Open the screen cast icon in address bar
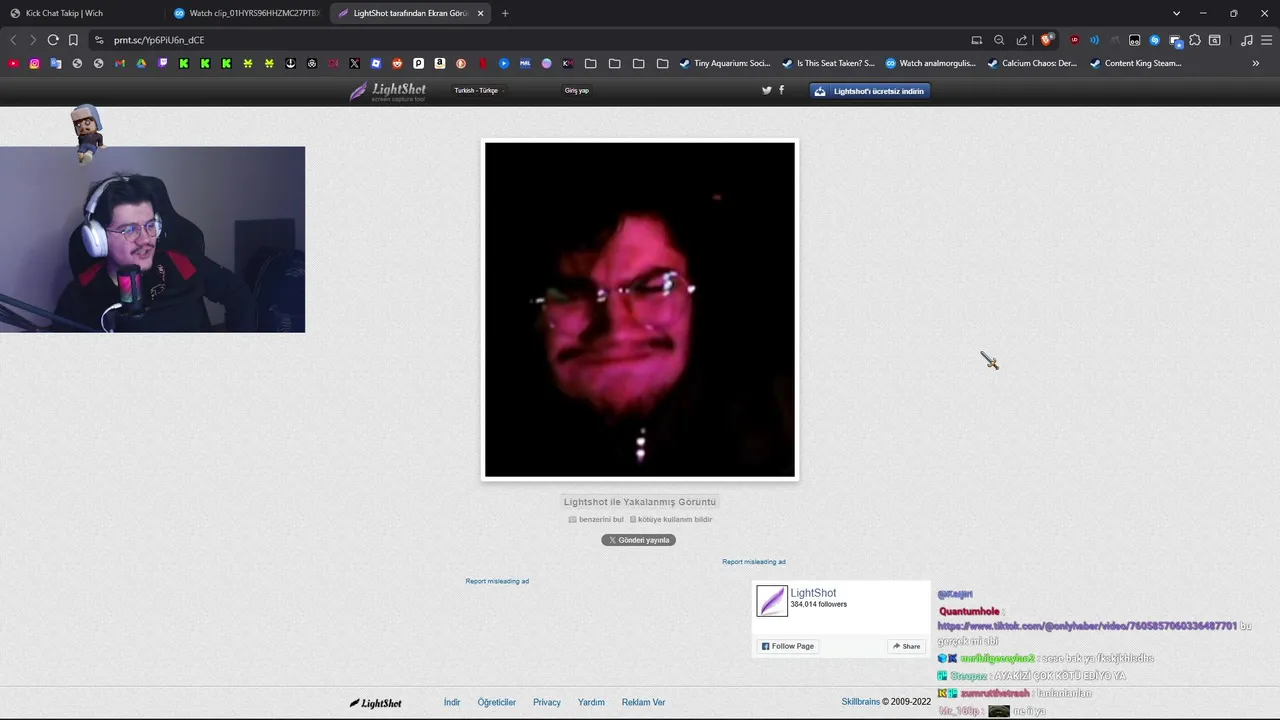Screen dimensions: 1280x720 coord(977,40)
